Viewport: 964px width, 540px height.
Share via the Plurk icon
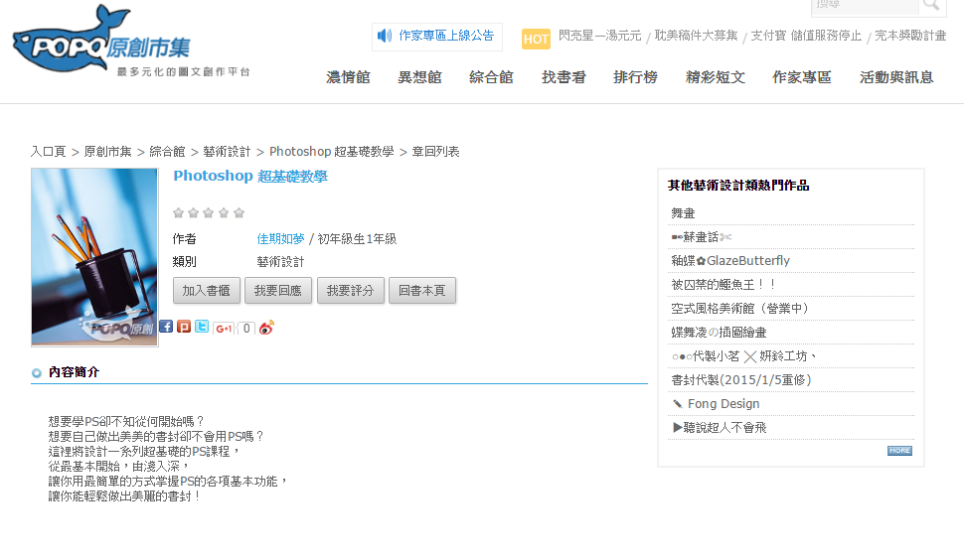[184, 327]
